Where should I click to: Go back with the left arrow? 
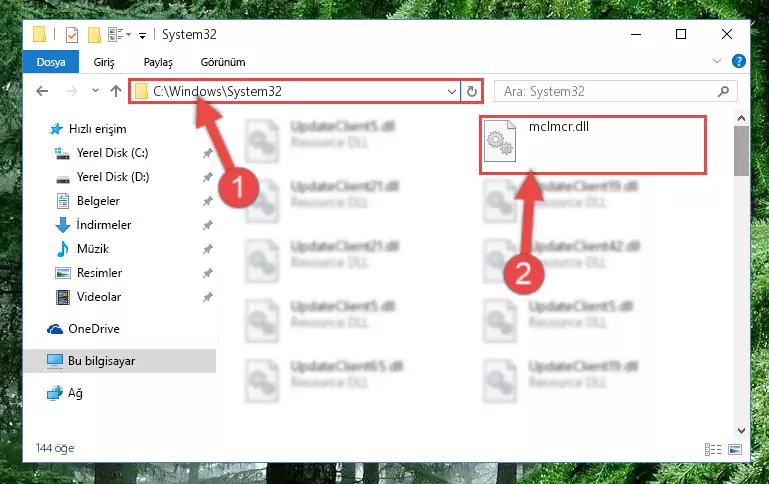click(x=42, y=91)
